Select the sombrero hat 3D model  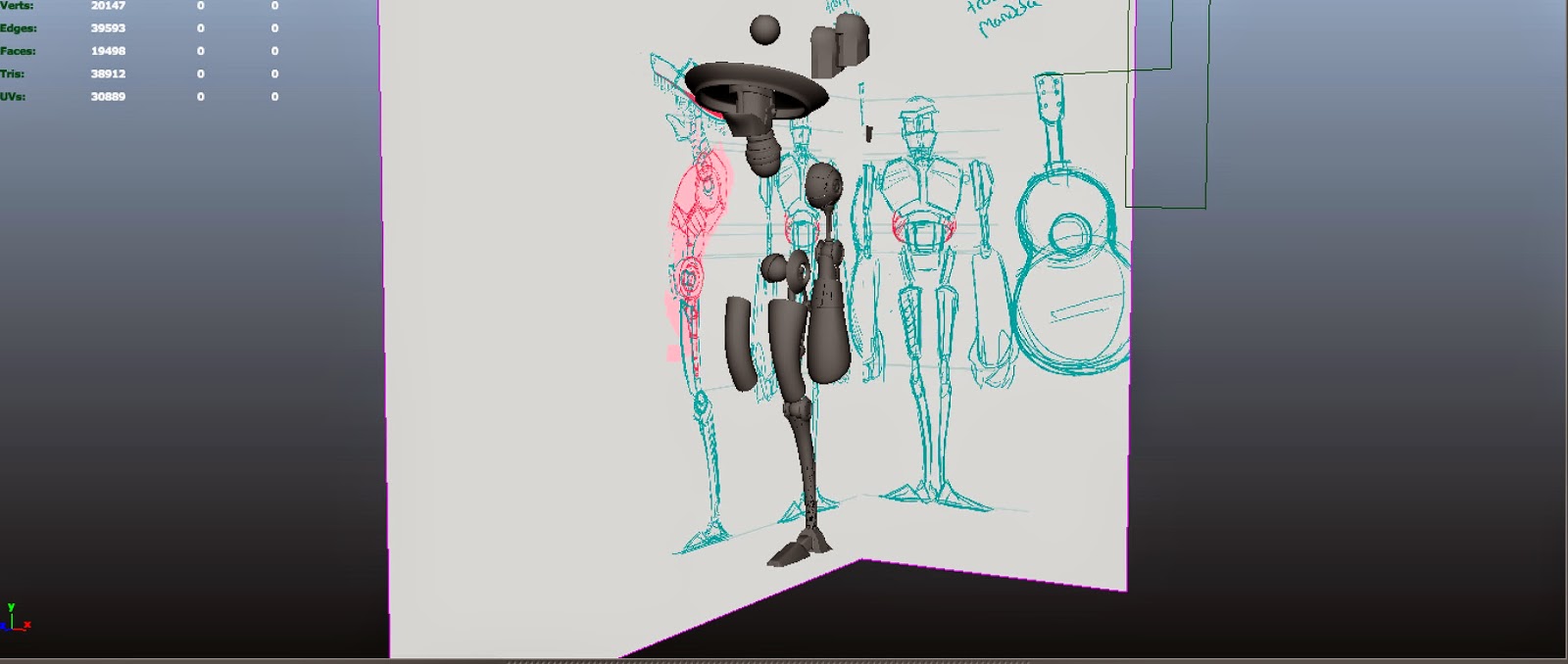click(756, 90)
